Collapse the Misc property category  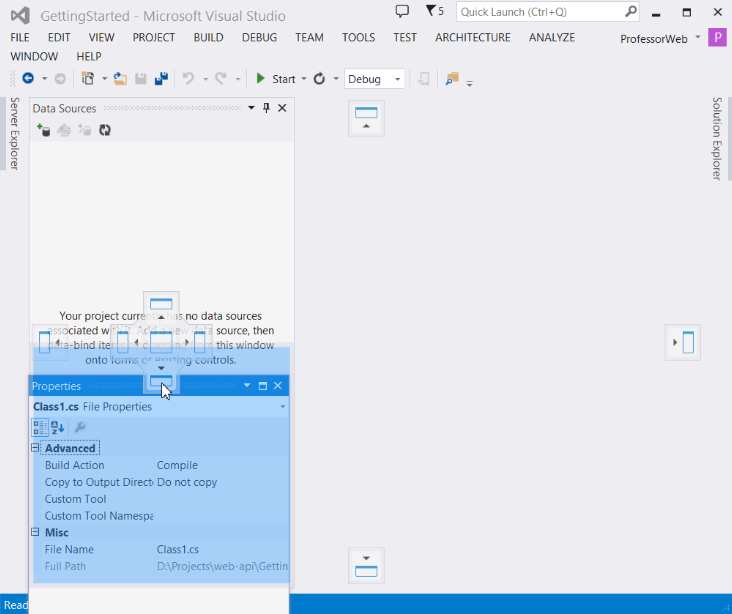[35, 532]
